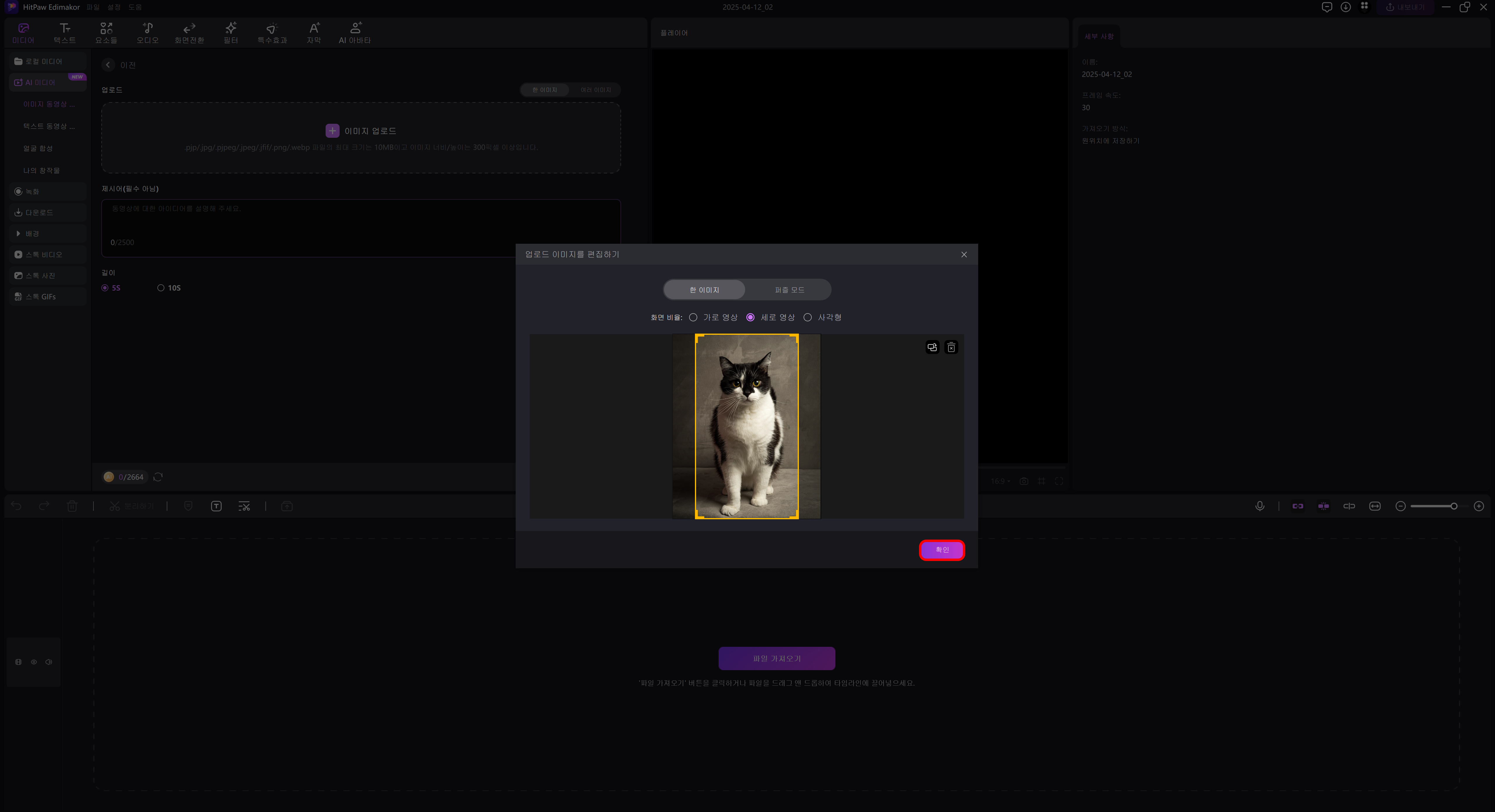Image resolution: width=1495 pixels, height=812 pixels.
Task: Go back with the 이전 chevron button
Action: (x=108, y=65)
